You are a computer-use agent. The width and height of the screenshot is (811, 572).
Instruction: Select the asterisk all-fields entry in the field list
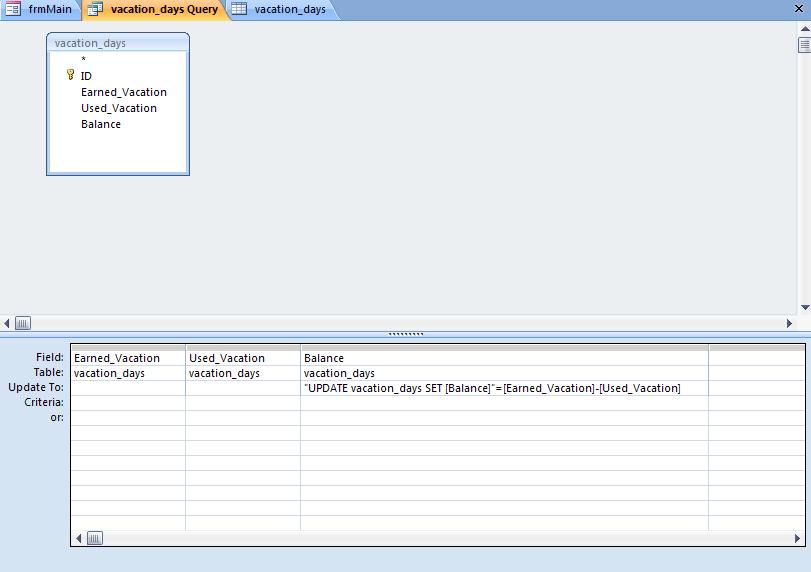83,59
